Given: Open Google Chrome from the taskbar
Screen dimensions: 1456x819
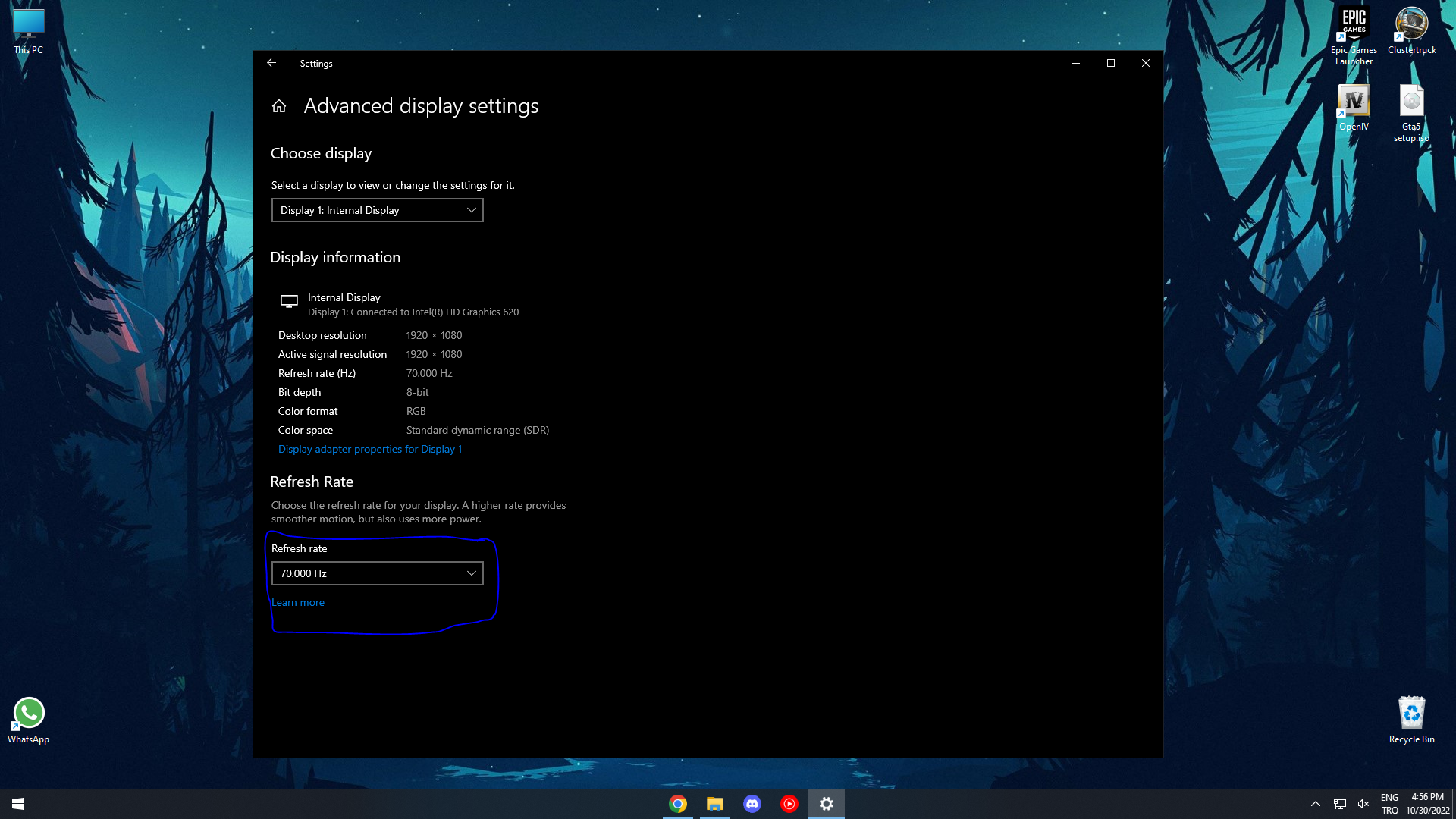Looking at the screenshot, I should (678, 804).
